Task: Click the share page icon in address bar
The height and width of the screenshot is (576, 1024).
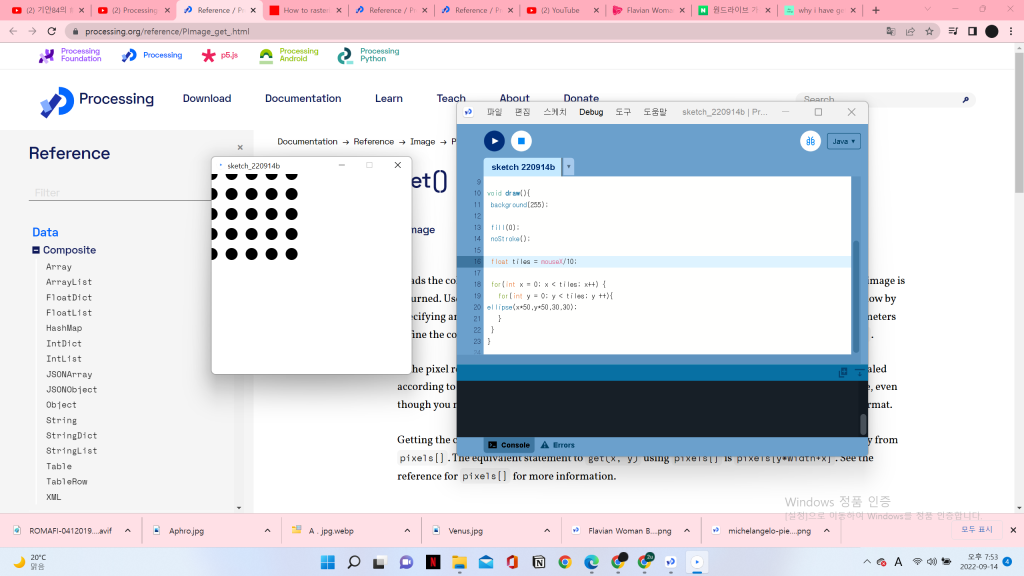Action: [x=910, y=31]
